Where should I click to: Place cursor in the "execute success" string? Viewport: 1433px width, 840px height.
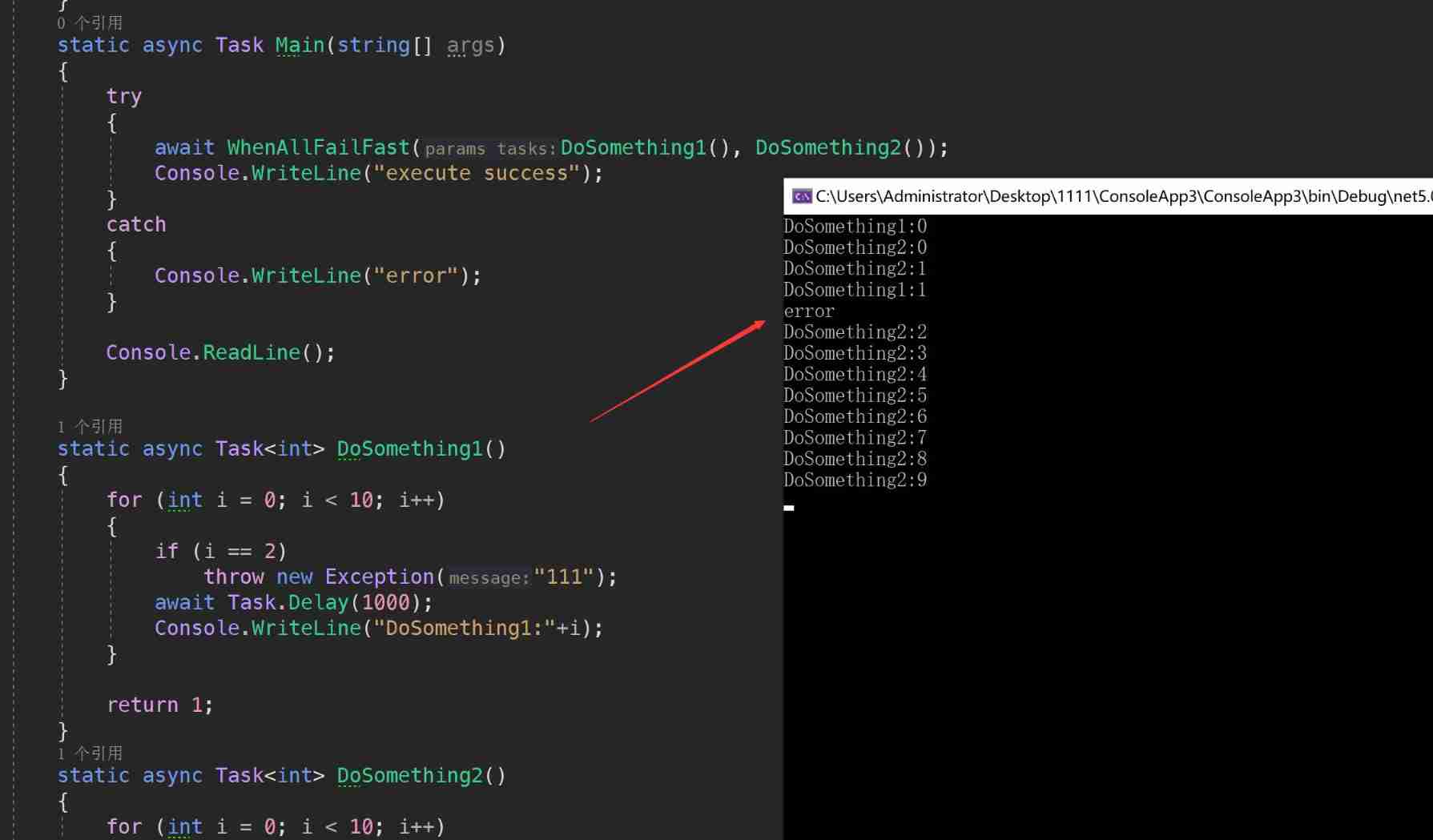pyautogui.click(x=477, y=174)
